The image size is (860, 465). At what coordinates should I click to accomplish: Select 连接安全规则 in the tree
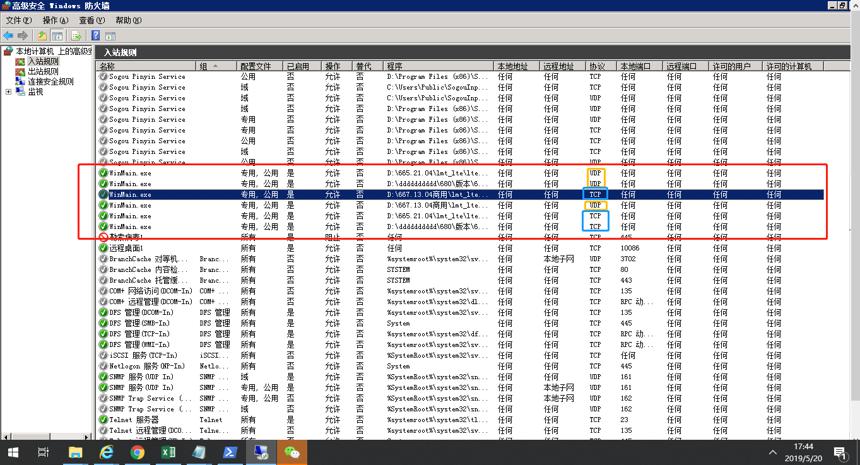[50, 82]
